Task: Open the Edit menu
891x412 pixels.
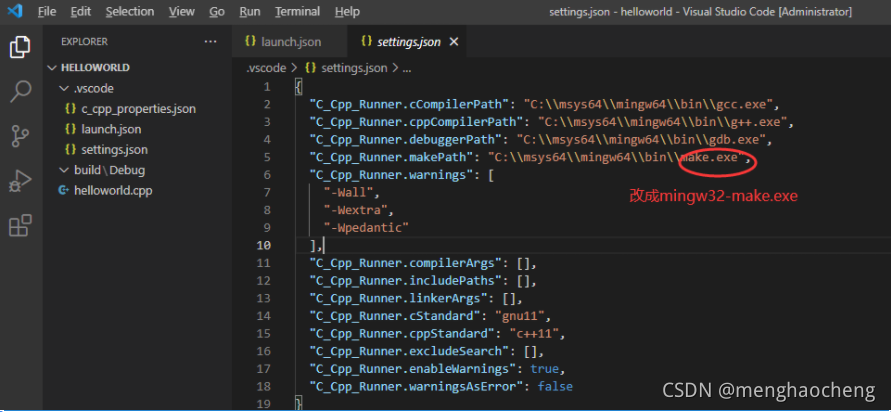Action: click(x=81, y=11)
